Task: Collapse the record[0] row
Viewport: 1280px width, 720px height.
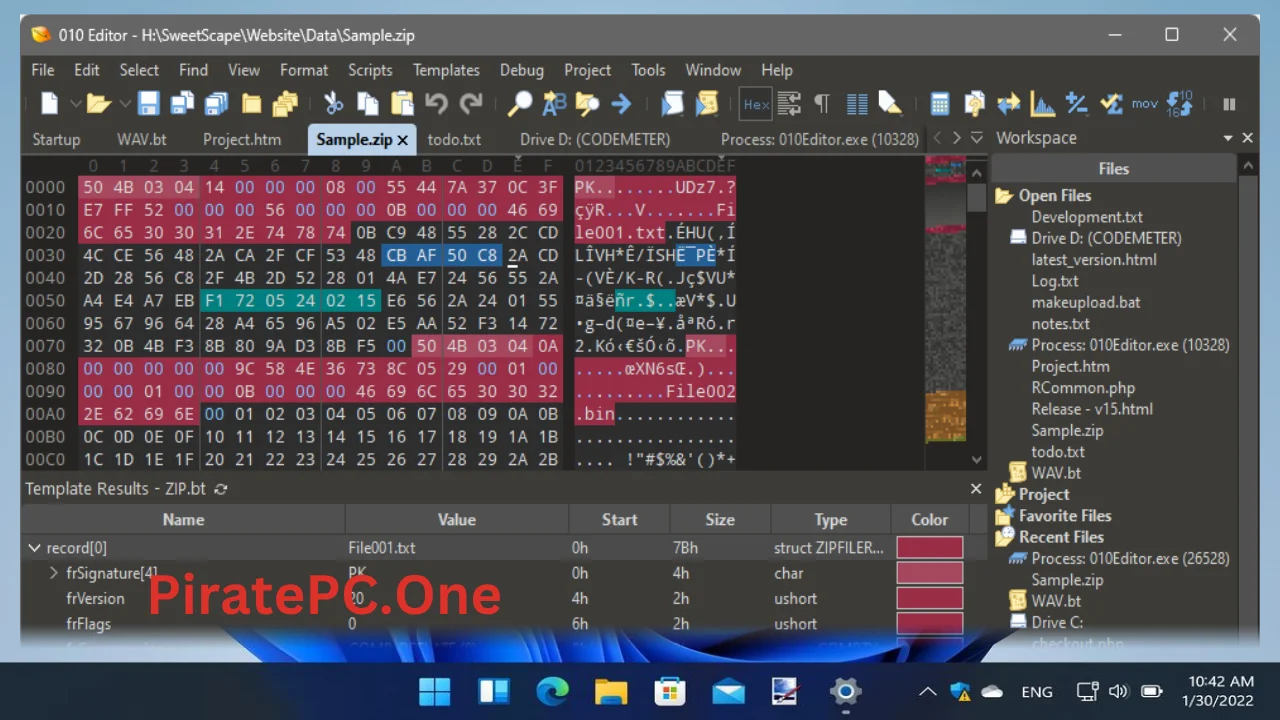Action: tap(35, 548)
